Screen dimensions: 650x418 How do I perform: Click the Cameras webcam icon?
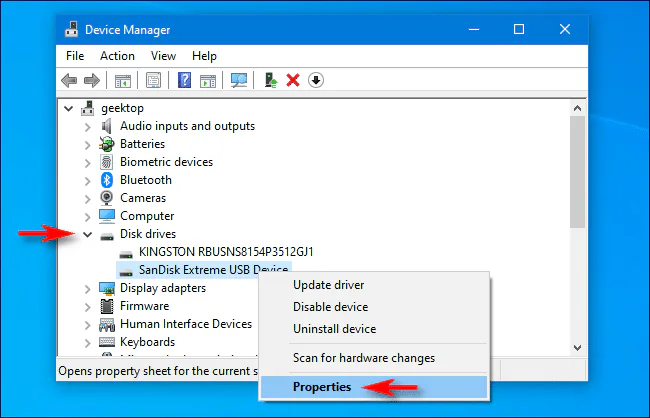pyautogui.click(x=107, y=198)
